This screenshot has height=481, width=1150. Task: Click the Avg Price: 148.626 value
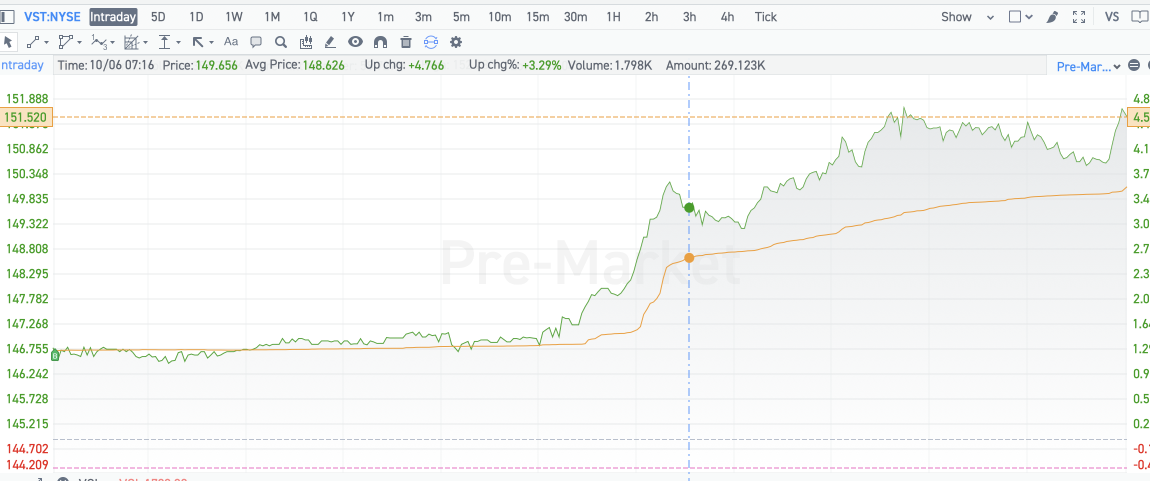(x=295, y=65)
